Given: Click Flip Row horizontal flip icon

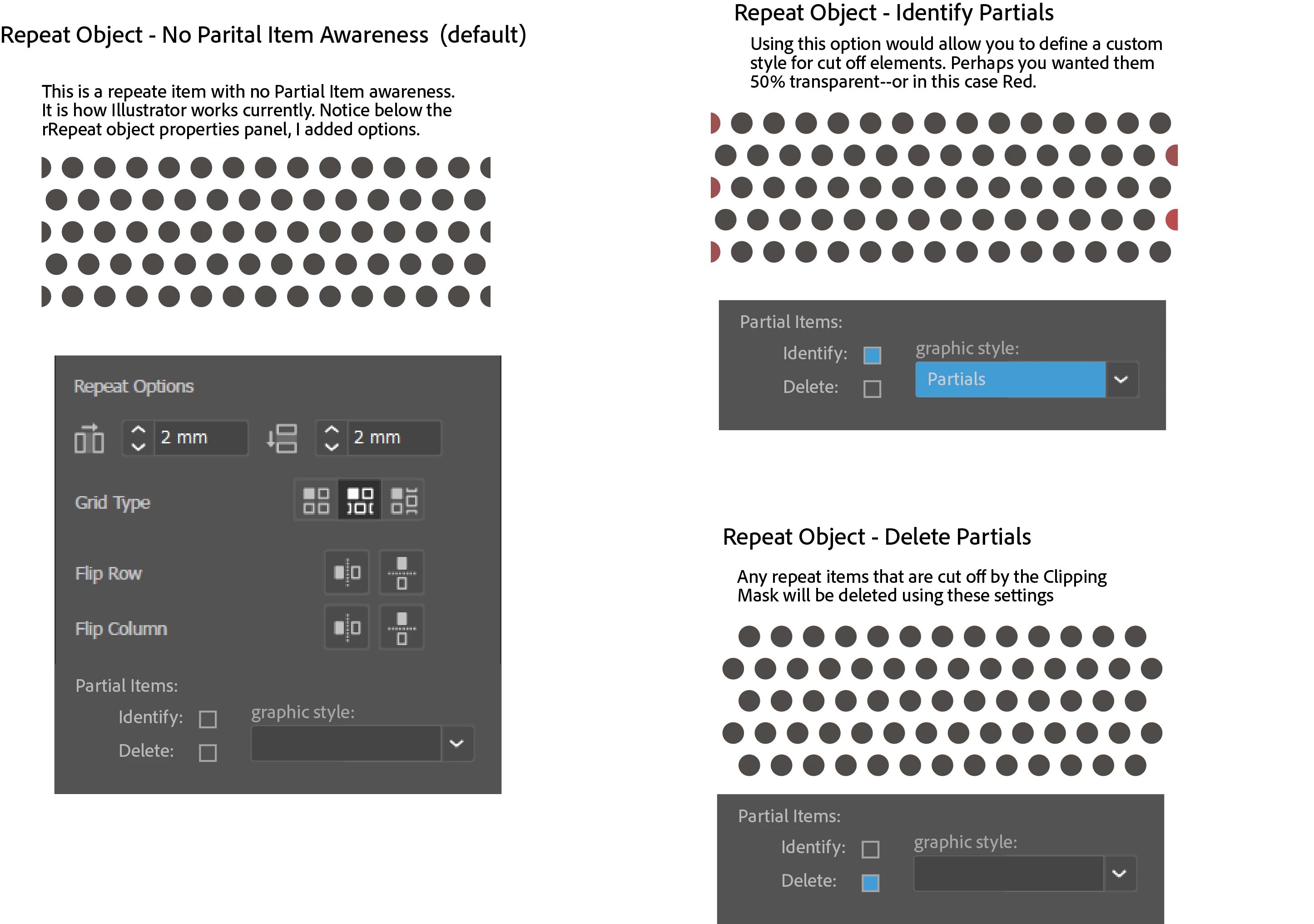Looking at the screenshot, I should pos(347,572).
